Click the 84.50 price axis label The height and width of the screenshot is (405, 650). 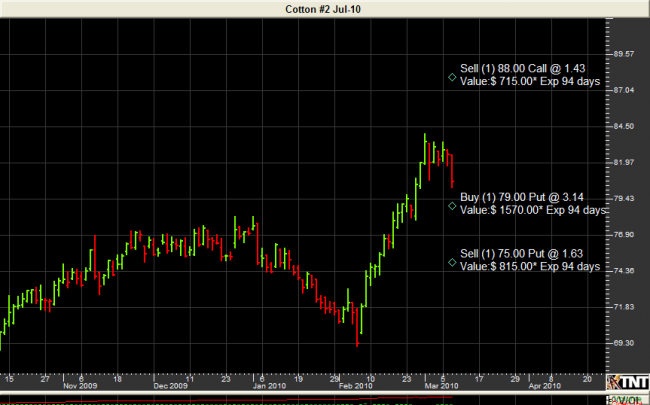point(623,126)
